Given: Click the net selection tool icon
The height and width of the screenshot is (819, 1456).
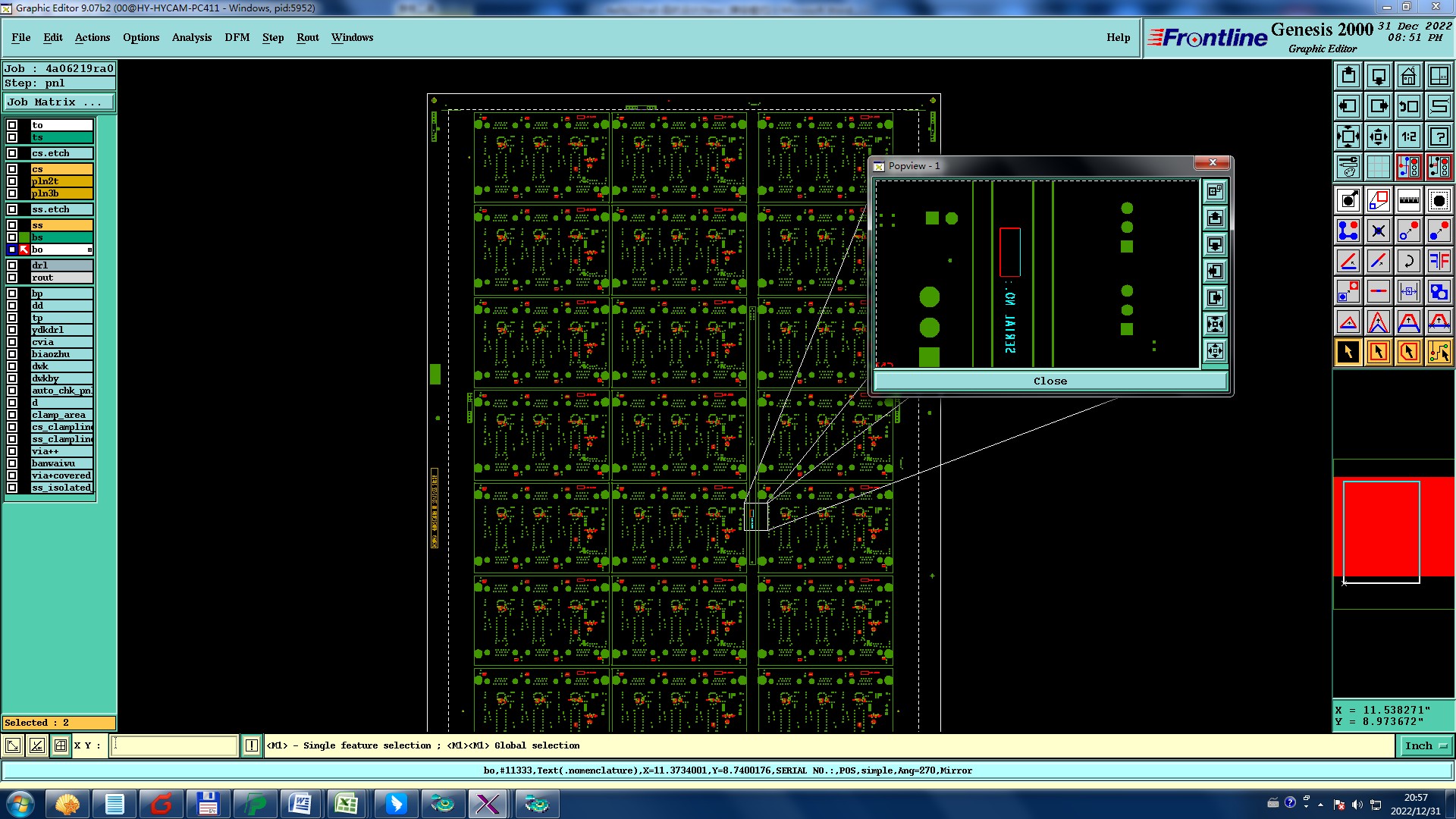Looking at the screenshot, I should [1439, 352].
